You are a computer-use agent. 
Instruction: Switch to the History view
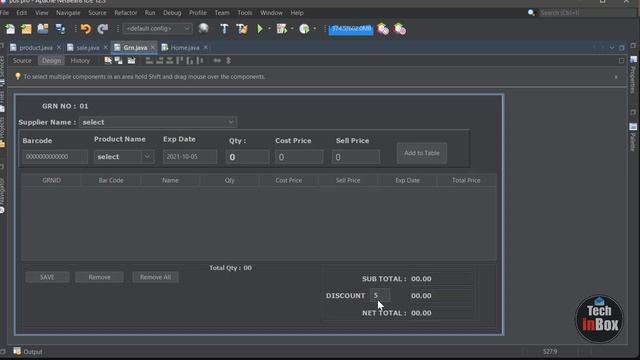(x=80, y=60)
